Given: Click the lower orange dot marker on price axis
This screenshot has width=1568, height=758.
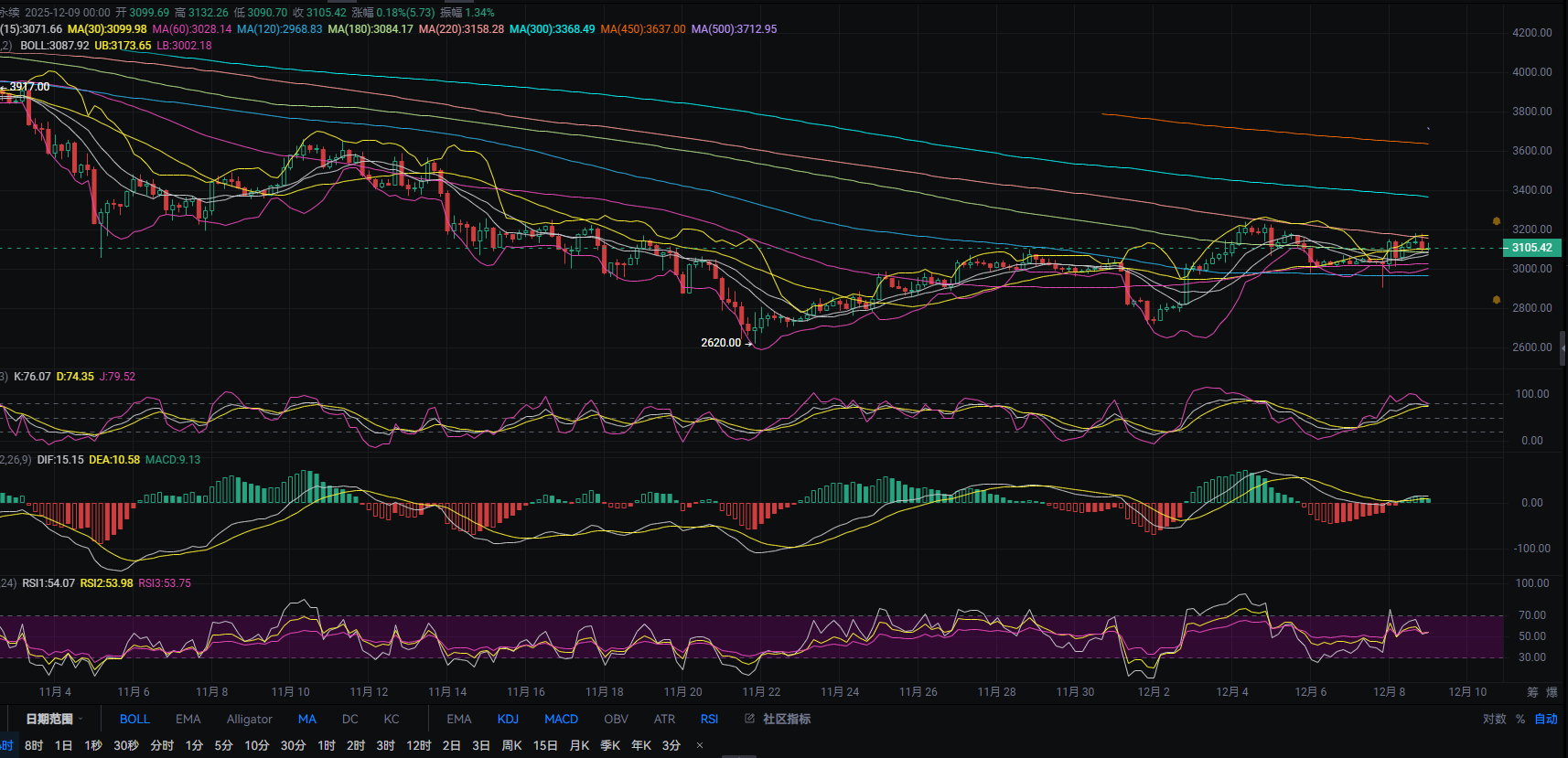Looking at the screenshot, I should pyautogui.click(x=1497, y=300).
